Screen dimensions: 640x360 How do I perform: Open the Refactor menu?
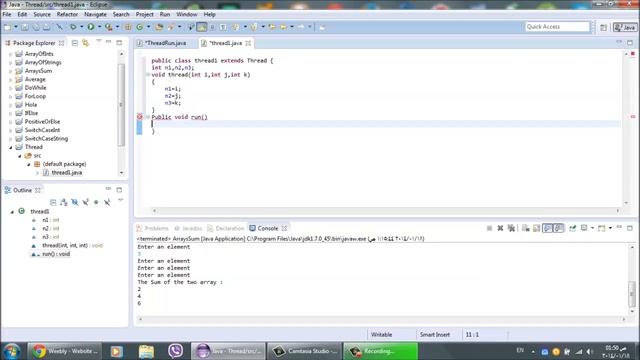tap(67, 14)
